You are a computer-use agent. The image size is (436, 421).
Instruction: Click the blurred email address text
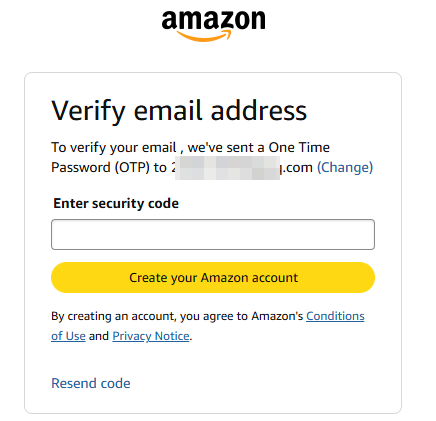(x=227, y=167)
